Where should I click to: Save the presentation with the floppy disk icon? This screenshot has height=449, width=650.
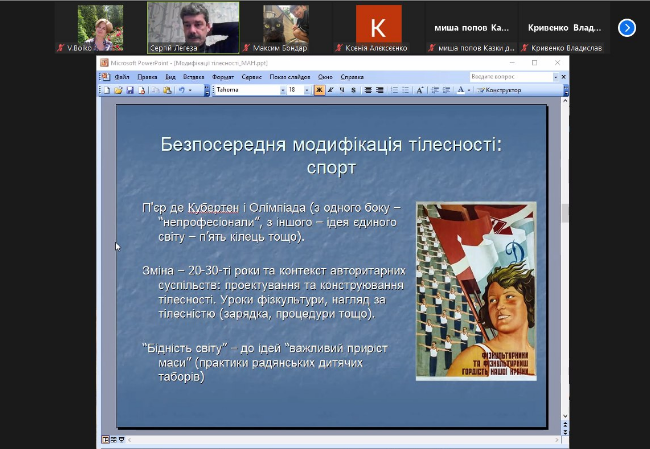130,90
